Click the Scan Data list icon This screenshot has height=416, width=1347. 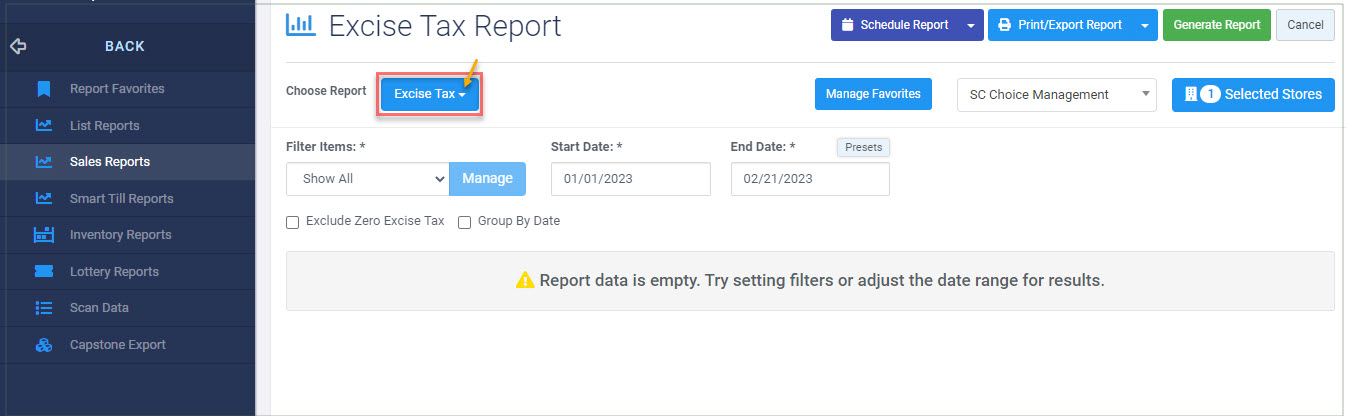point(43,308)
